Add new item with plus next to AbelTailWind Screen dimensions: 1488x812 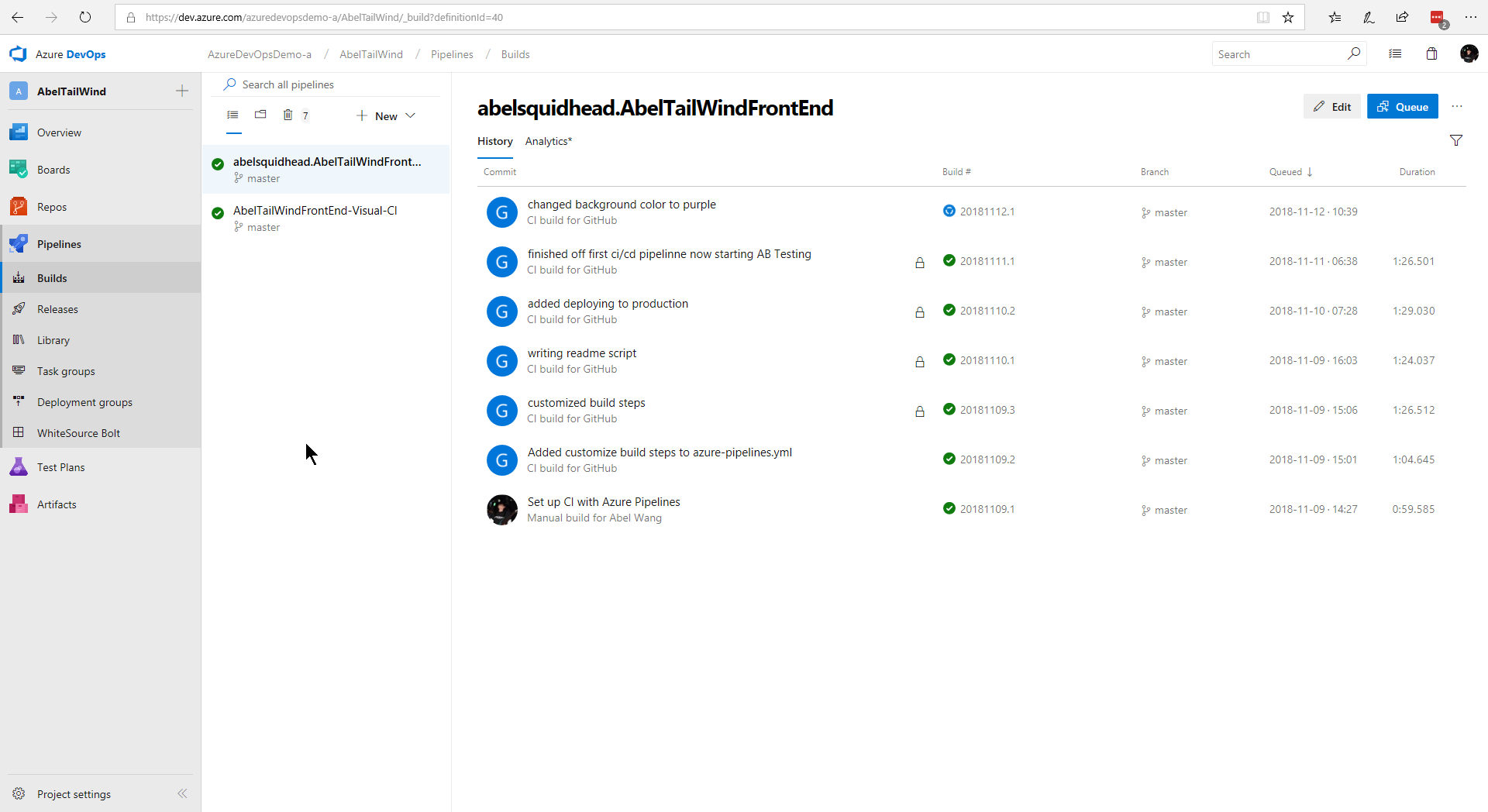[182, 91]
